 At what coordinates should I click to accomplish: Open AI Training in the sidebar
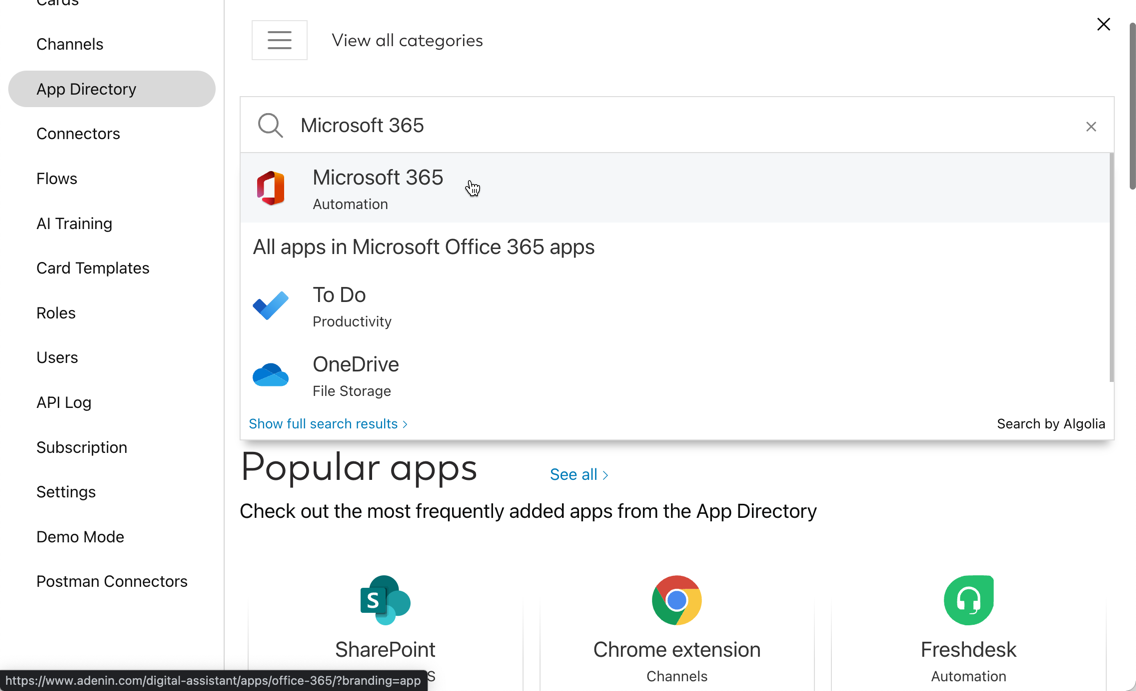pyautogui.click(x=74, y=224)
